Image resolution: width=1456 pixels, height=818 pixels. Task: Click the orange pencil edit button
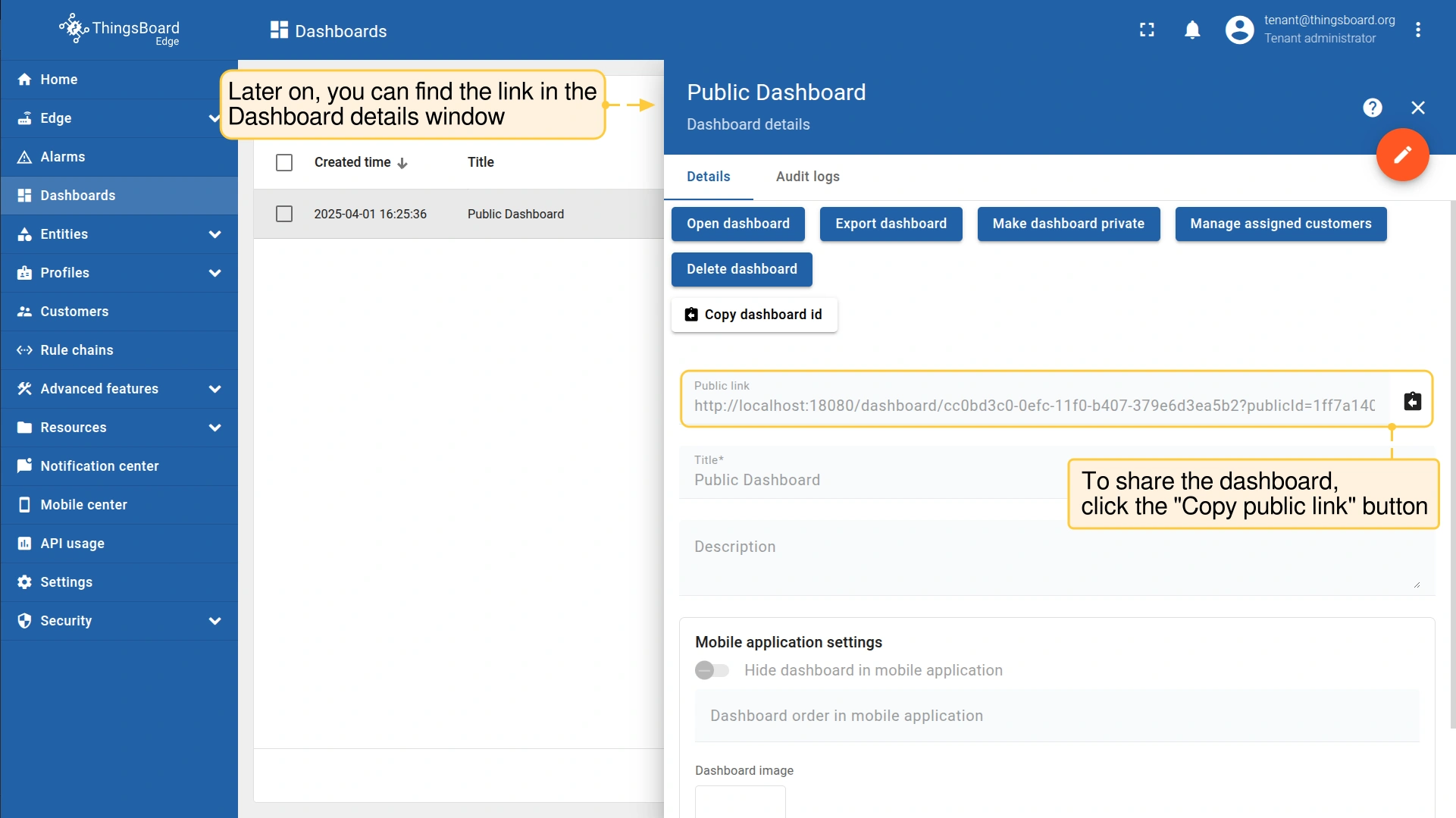pos(1402,155)
